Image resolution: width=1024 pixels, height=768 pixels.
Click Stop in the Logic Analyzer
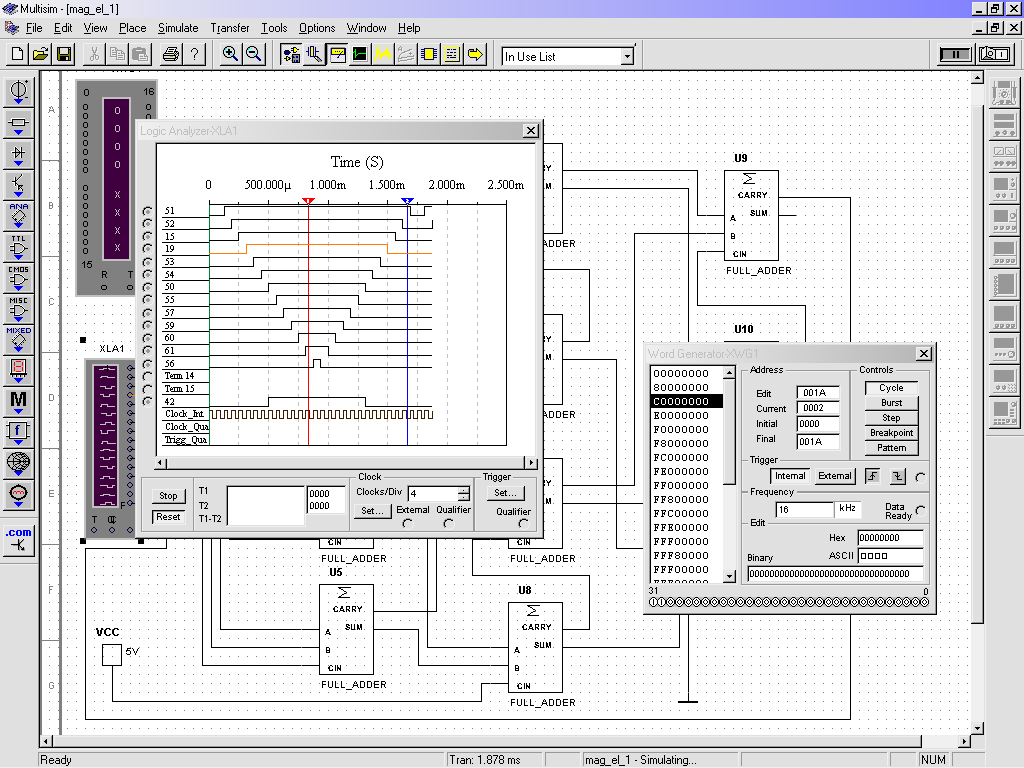(x=168, y=496)
